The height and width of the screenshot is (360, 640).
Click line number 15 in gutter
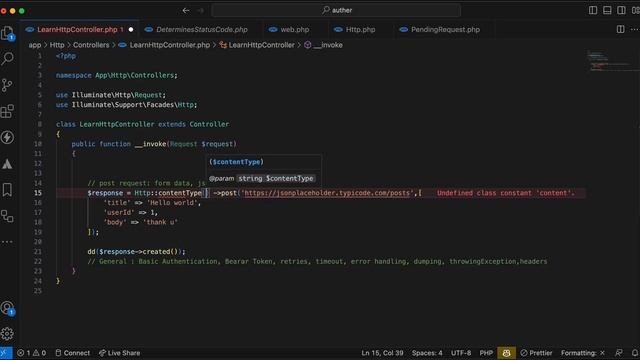[x=38, y=193]
